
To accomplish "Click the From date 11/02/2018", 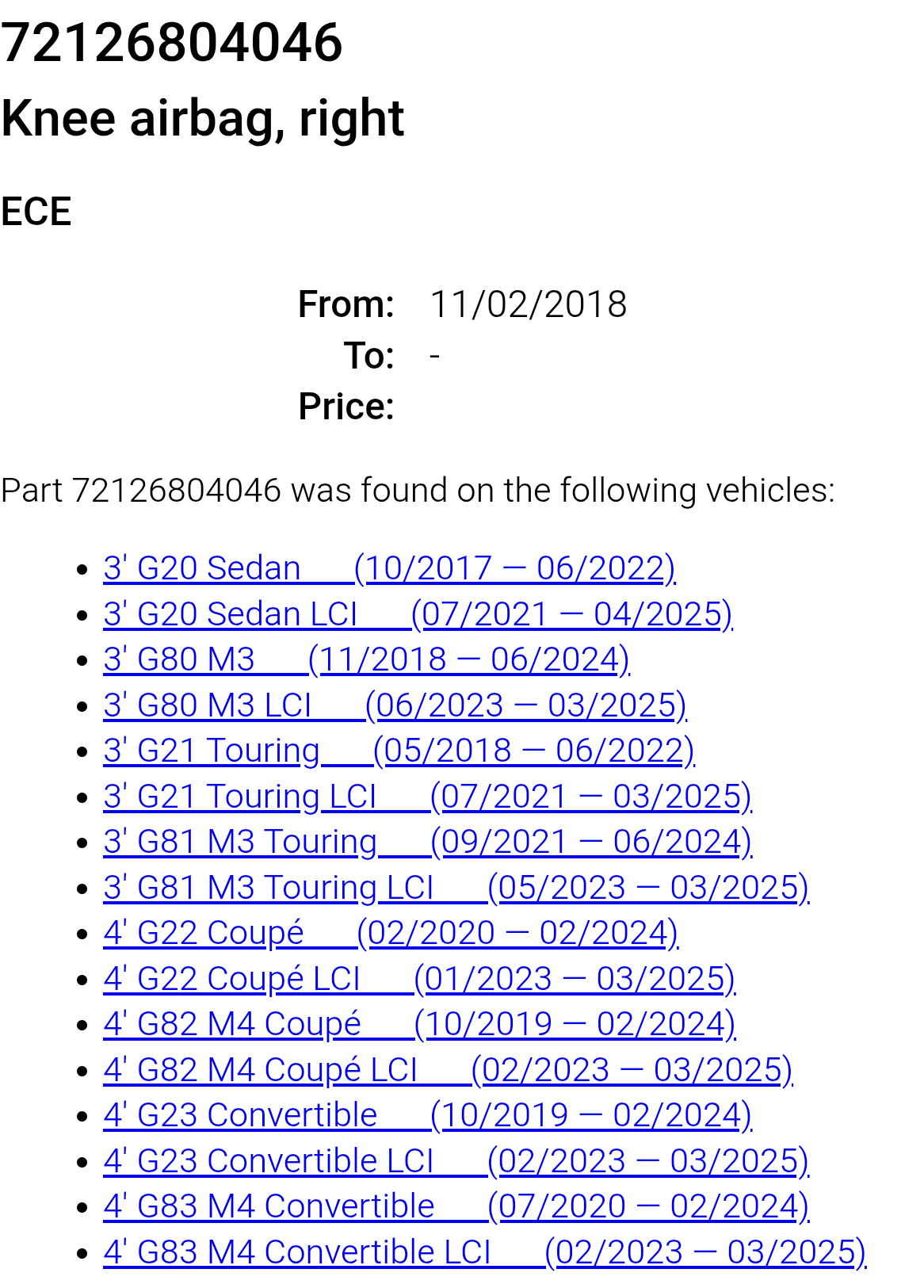I will (528, 304).
